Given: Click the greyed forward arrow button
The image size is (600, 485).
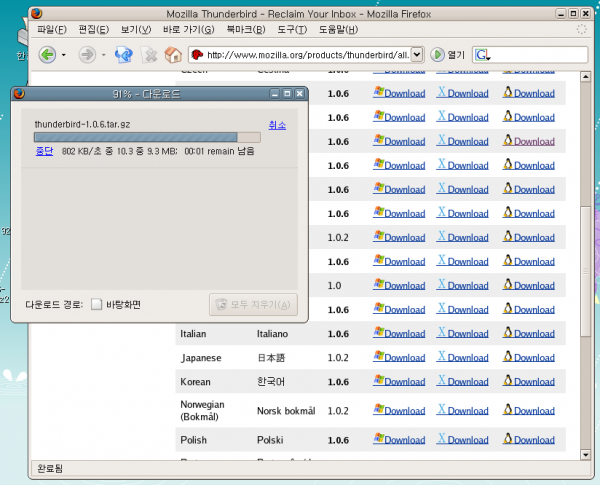Looking at the screenshot, I should pos(87,55).
